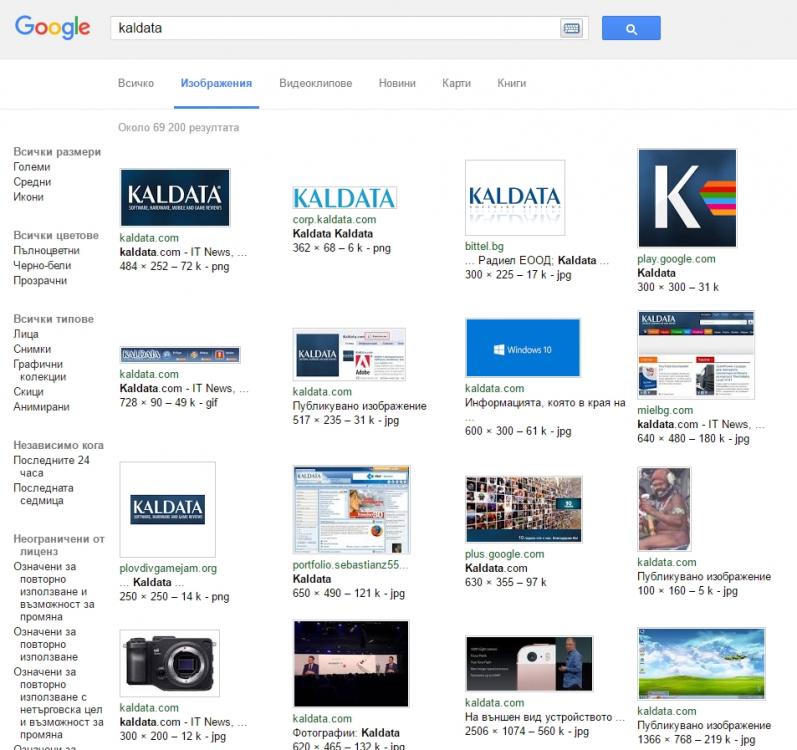This screenshot has height=750, width=797.
Task: Select the с нетърговска цел и възможност за промяна filter
Action: [58, 703]
